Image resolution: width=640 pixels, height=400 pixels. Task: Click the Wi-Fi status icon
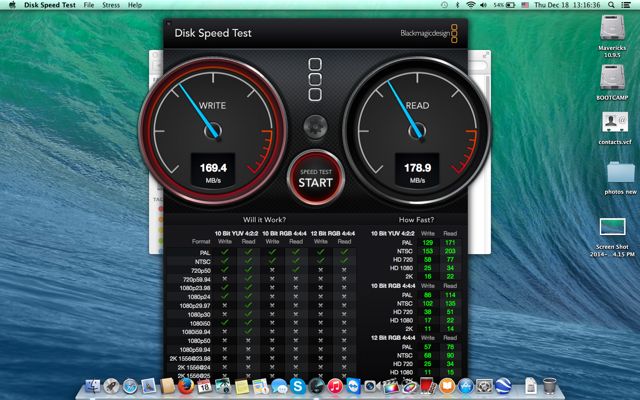click(x=471, y=5)
